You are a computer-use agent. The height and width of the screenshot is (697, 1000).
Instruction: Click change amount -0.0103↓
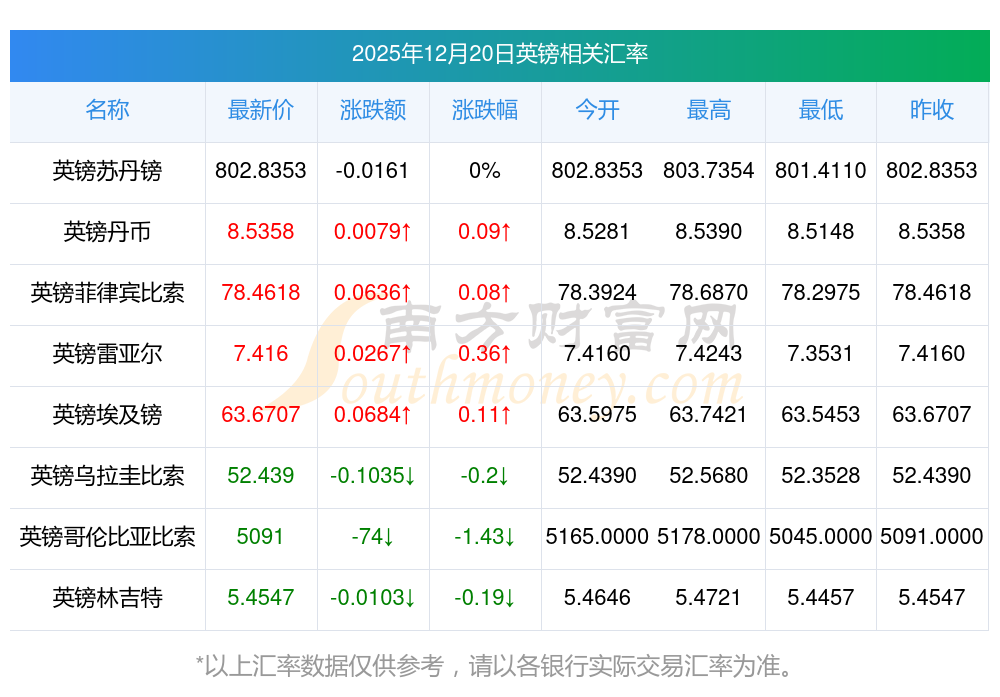point(373,598)
